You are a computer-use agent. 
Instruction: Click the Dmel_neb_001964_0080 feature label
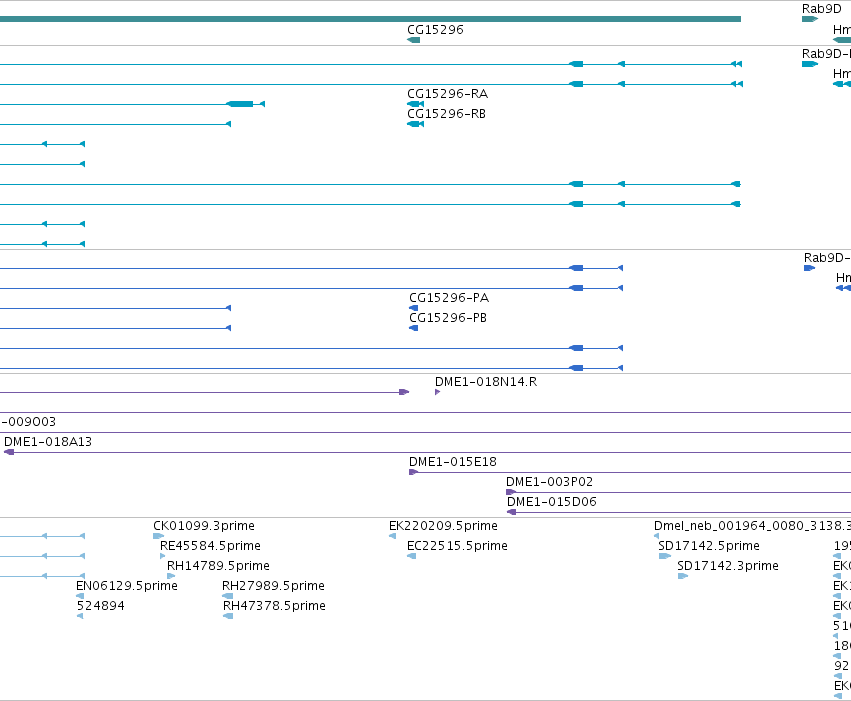(752, 526)
